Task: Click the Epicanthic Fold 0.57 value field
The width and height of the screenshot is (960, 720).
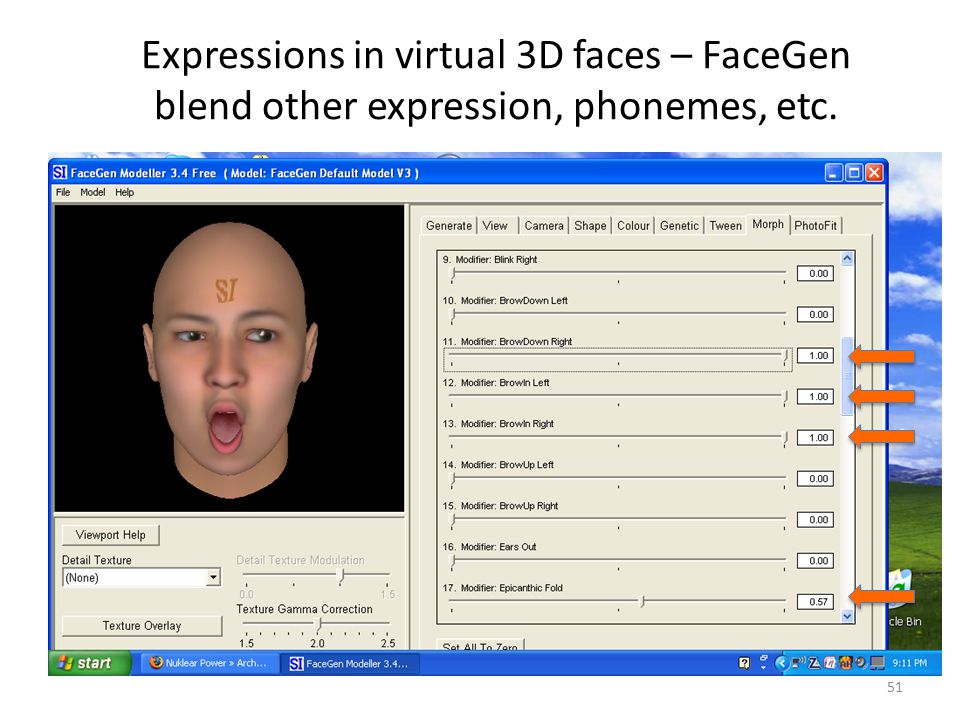Action: click(815, 602)
